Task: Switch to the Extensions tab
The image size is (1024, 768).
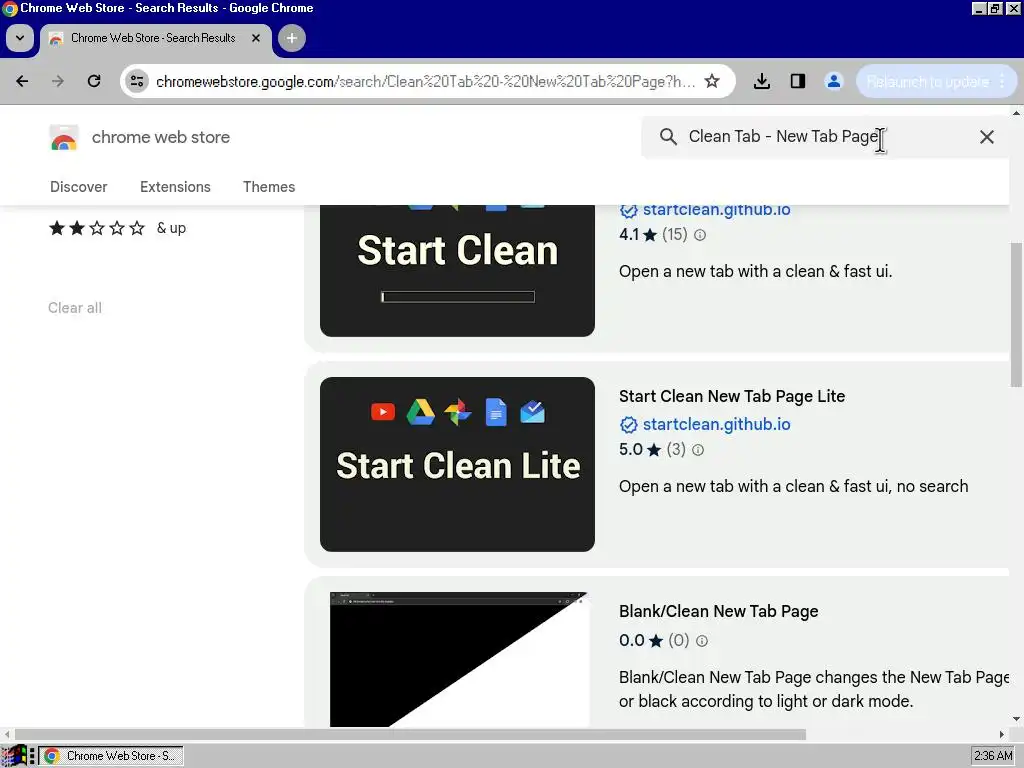Action: 175,187
